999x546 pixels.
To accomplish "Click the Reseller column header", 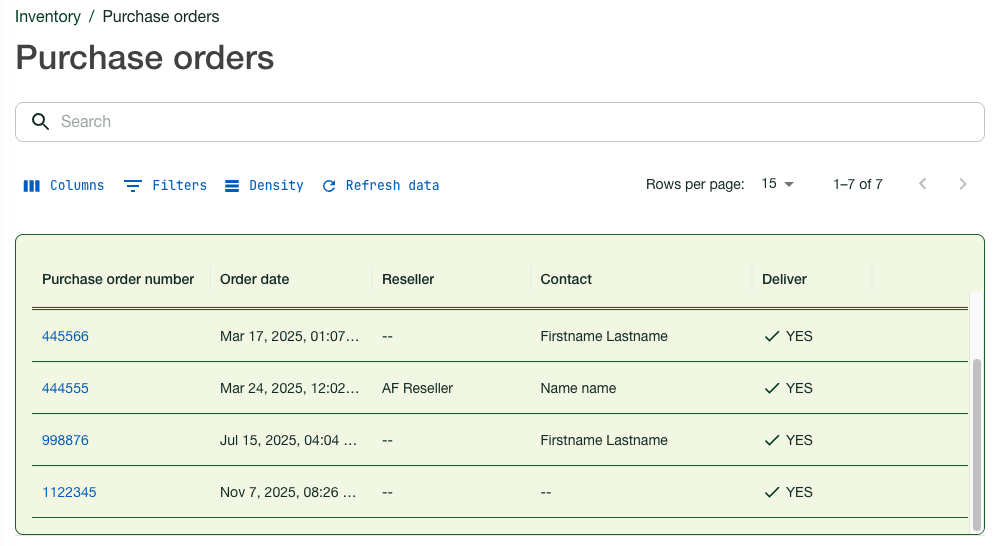I will [408, 280].
